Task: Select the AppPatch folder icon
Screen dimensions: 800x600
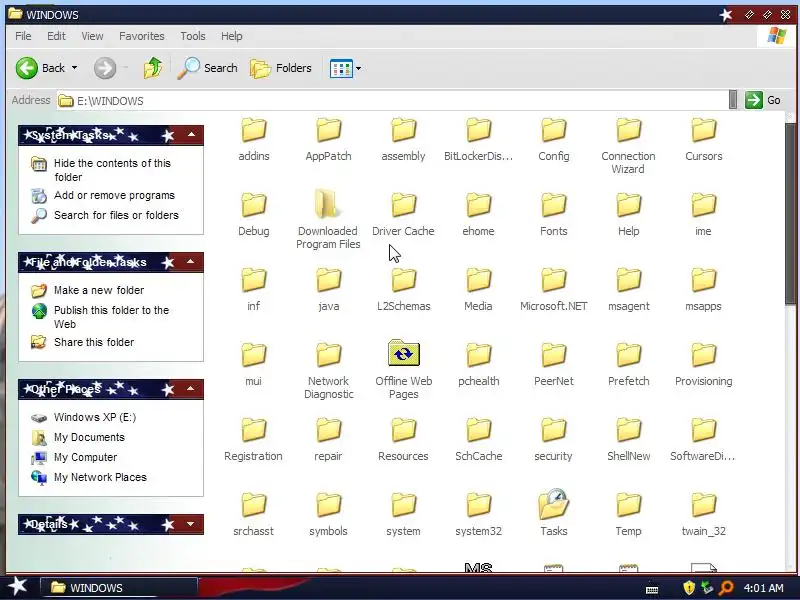Action: click(328, 130)
